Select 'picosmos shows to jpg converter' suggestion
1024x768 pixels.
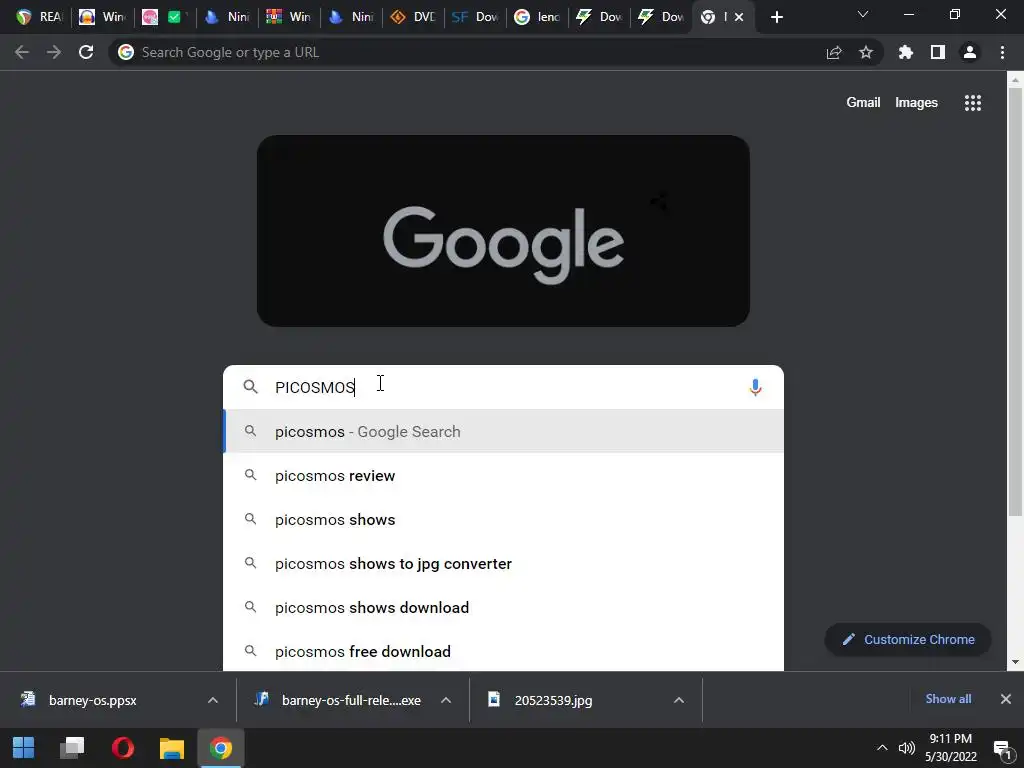pyautogui.click(x=504, y=563)
